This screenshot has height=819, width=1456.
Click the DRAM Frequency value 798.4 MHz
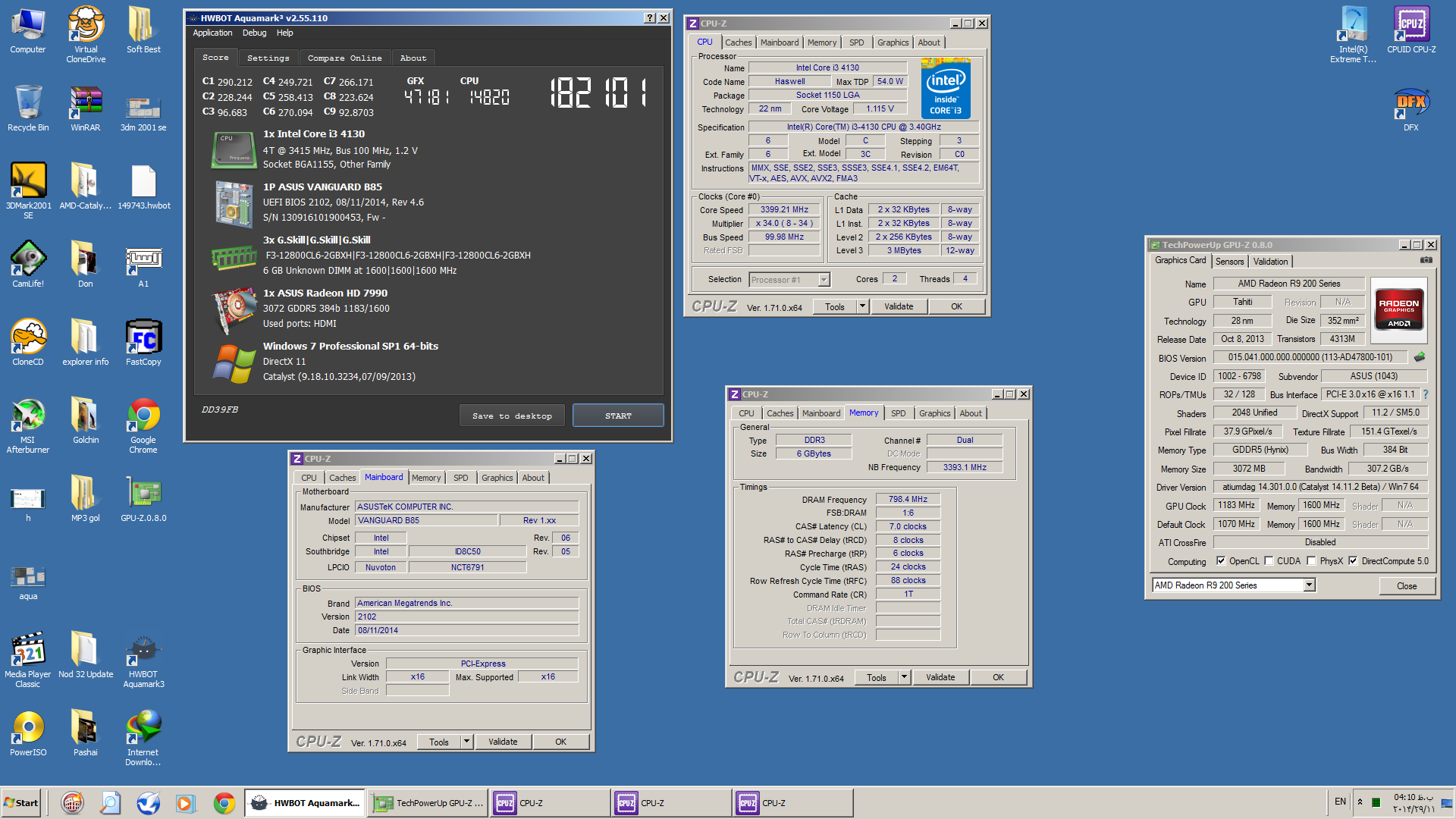[908, 499]
